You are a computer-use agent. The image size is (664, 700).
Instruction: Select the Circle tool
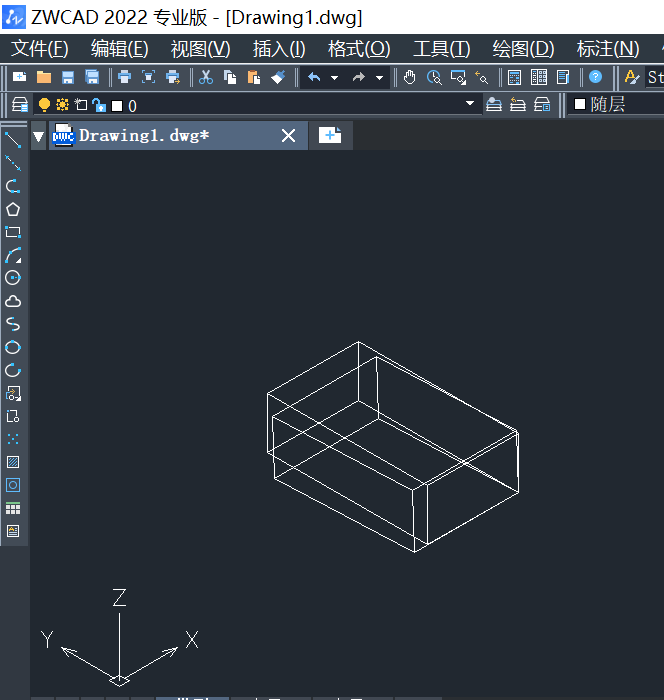point(13,278)
